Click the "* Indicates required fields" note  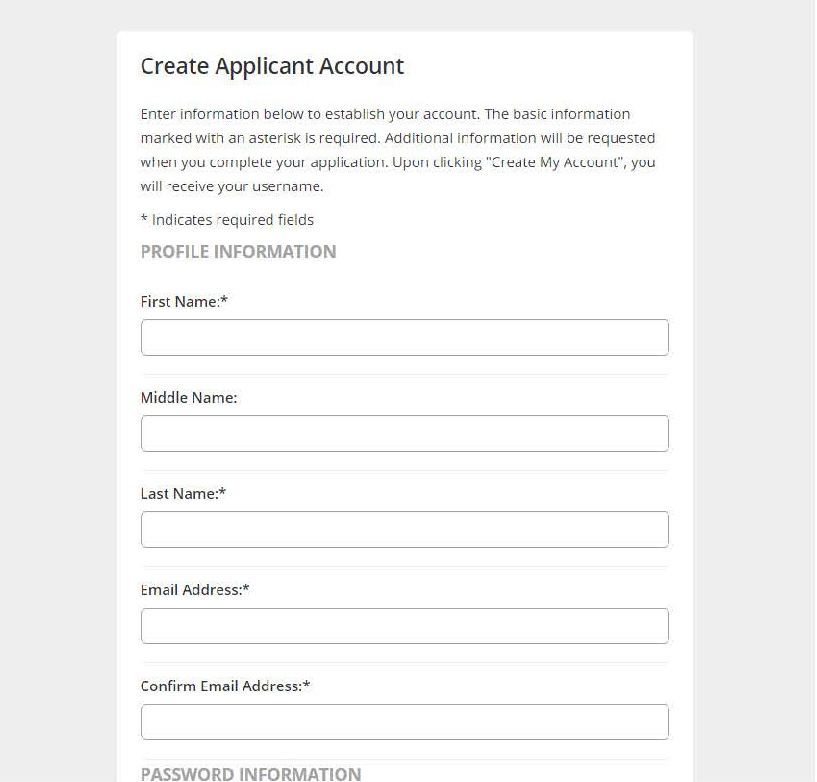pos(228,220)
